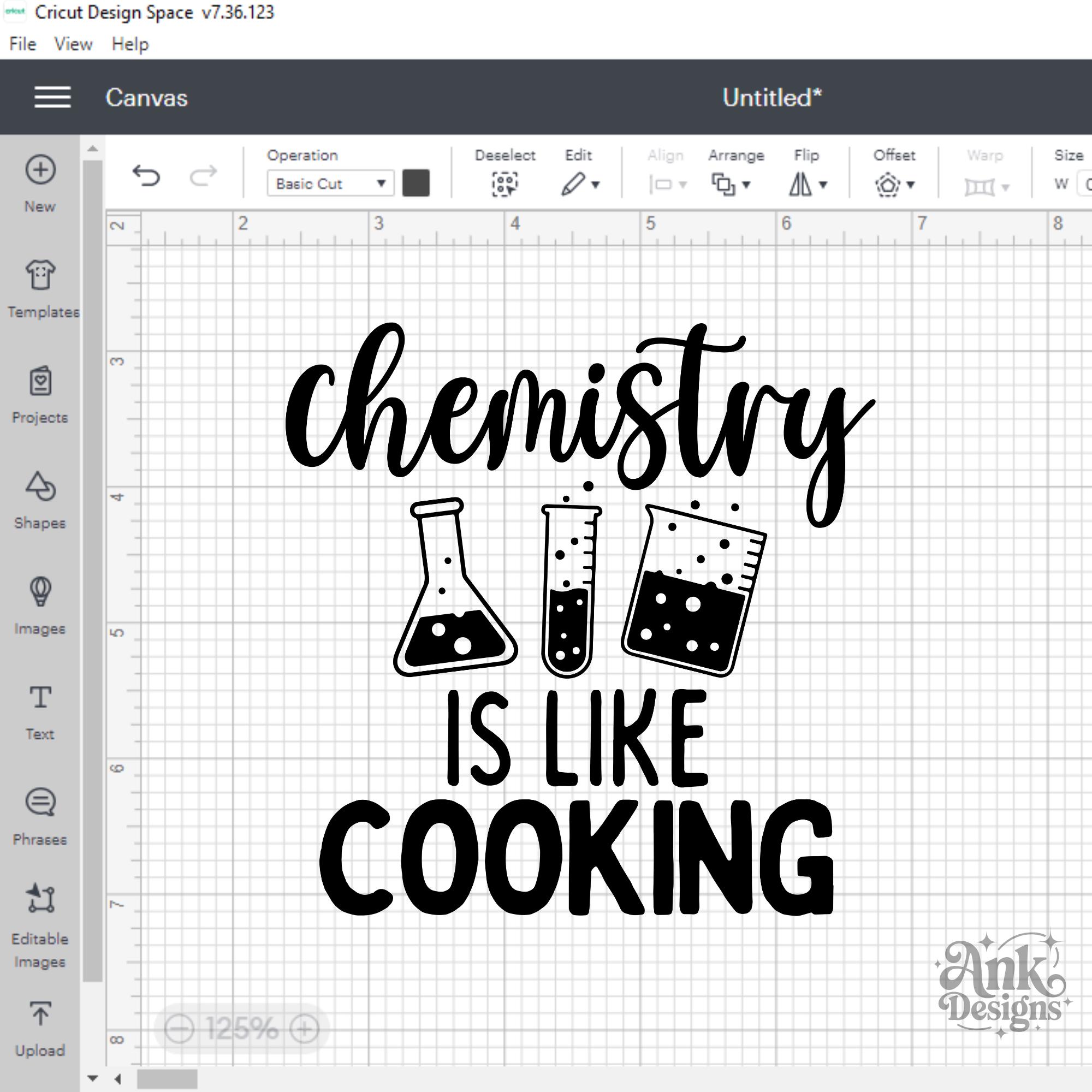Open the Upload panel

pos(40,1030)
